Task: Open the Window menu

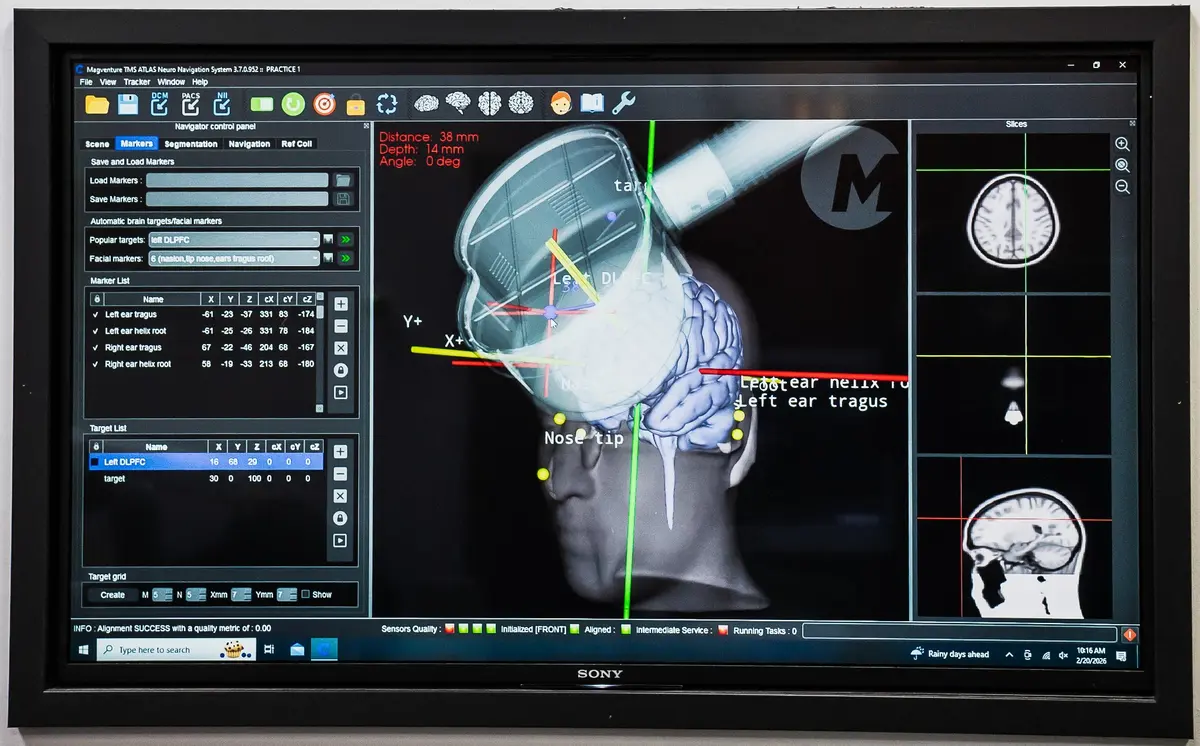Action: pyautogui.click(x=171, y=82)
